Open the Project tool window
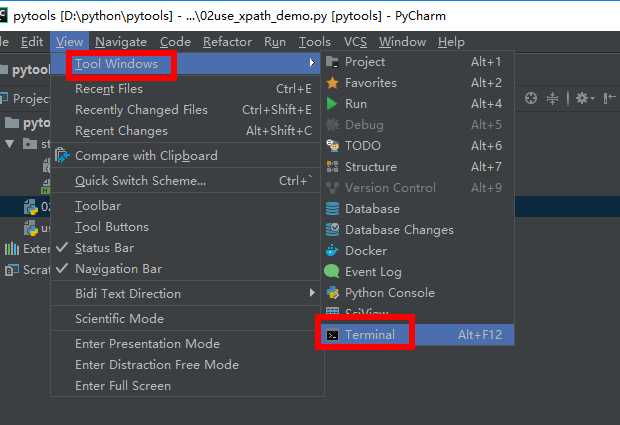Screen dimensions: 620x425 418,62
